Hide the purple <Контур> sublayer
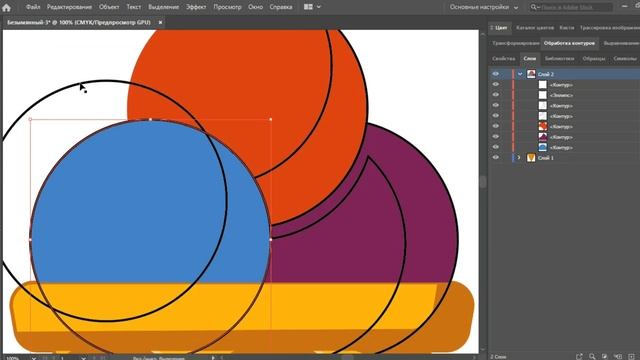 [x=496, y=137]
